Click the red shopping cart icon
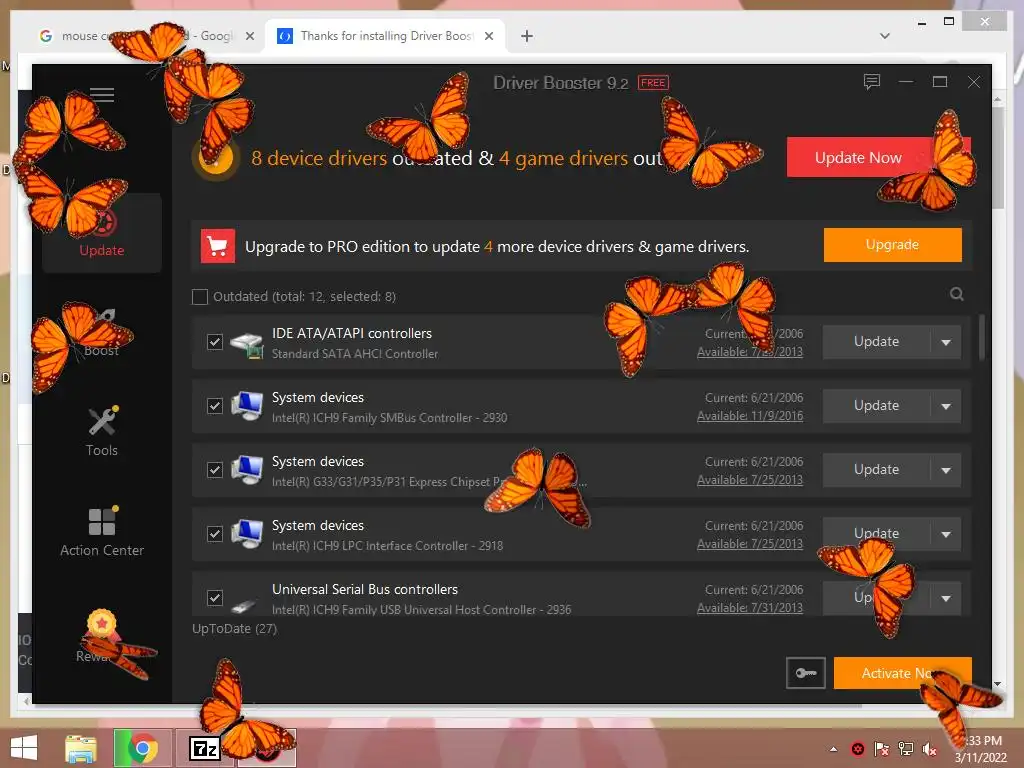1024x768 pixels. (217, 246)
